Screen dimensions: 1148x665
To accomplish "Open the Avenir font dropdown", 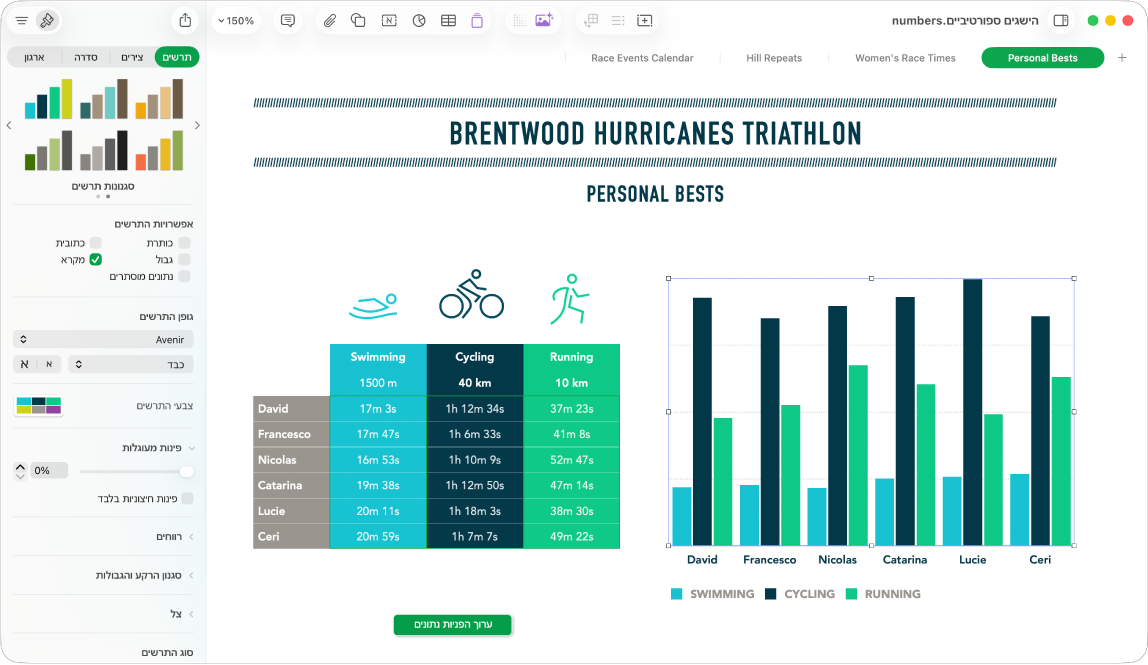I will (x=103, y=339).
